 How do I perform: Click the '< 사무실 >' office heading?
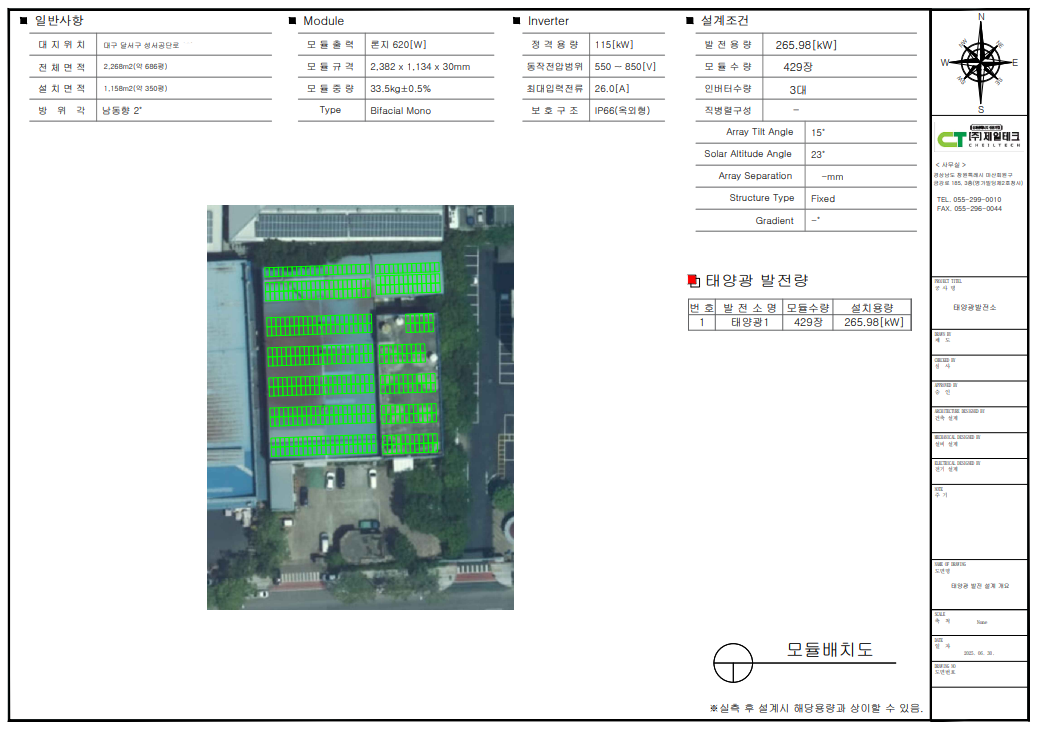click(x=951, y=164)
